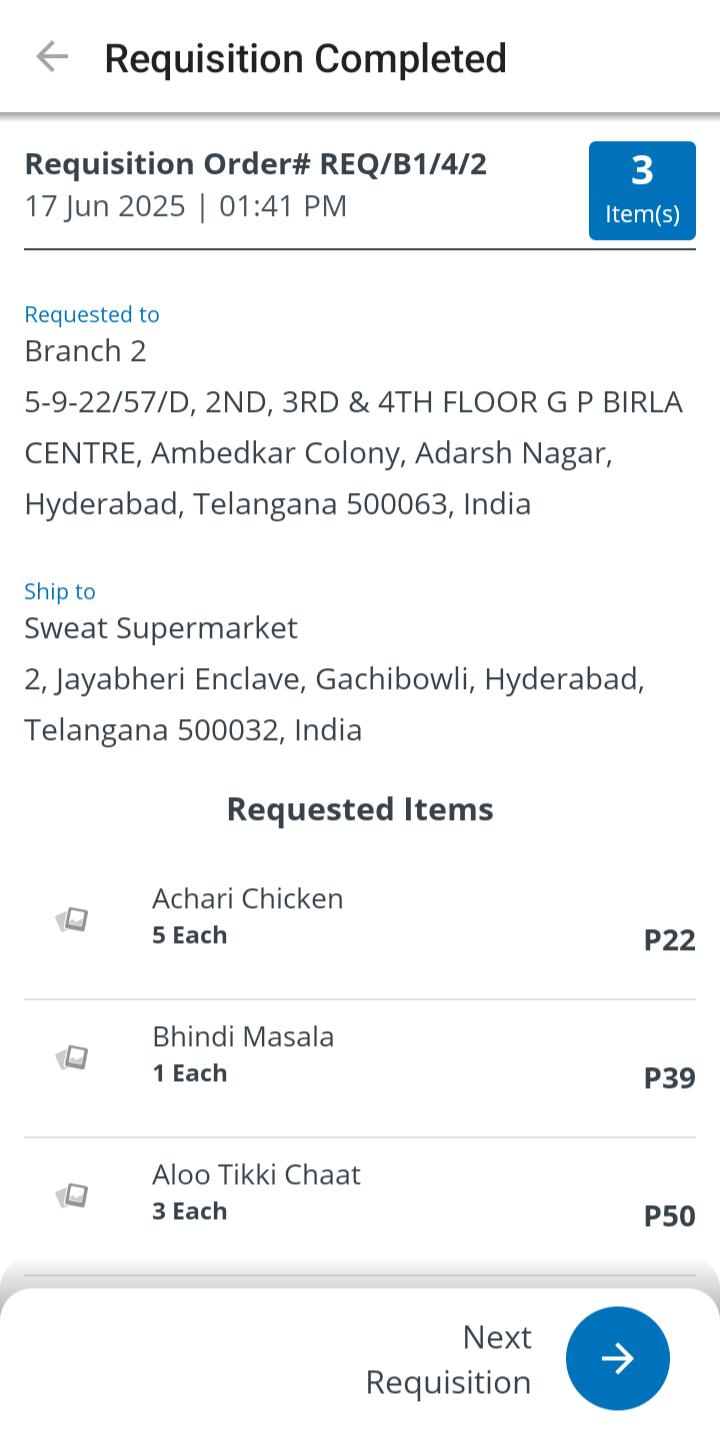Tap the Branch 2 requested-to name
This screenshot has height=1439, width=720.
(85, 351)
